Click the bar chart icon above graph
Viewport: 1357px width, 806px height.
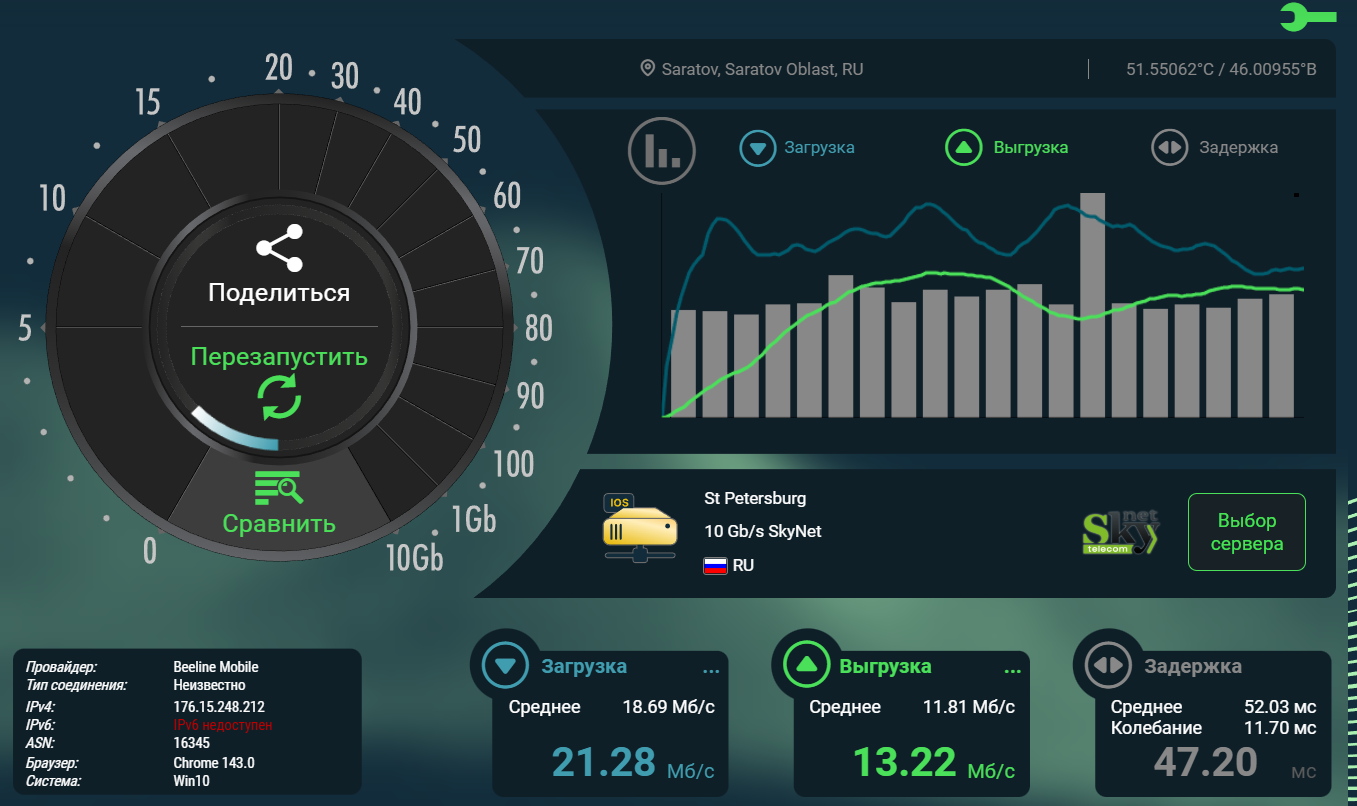661,151
